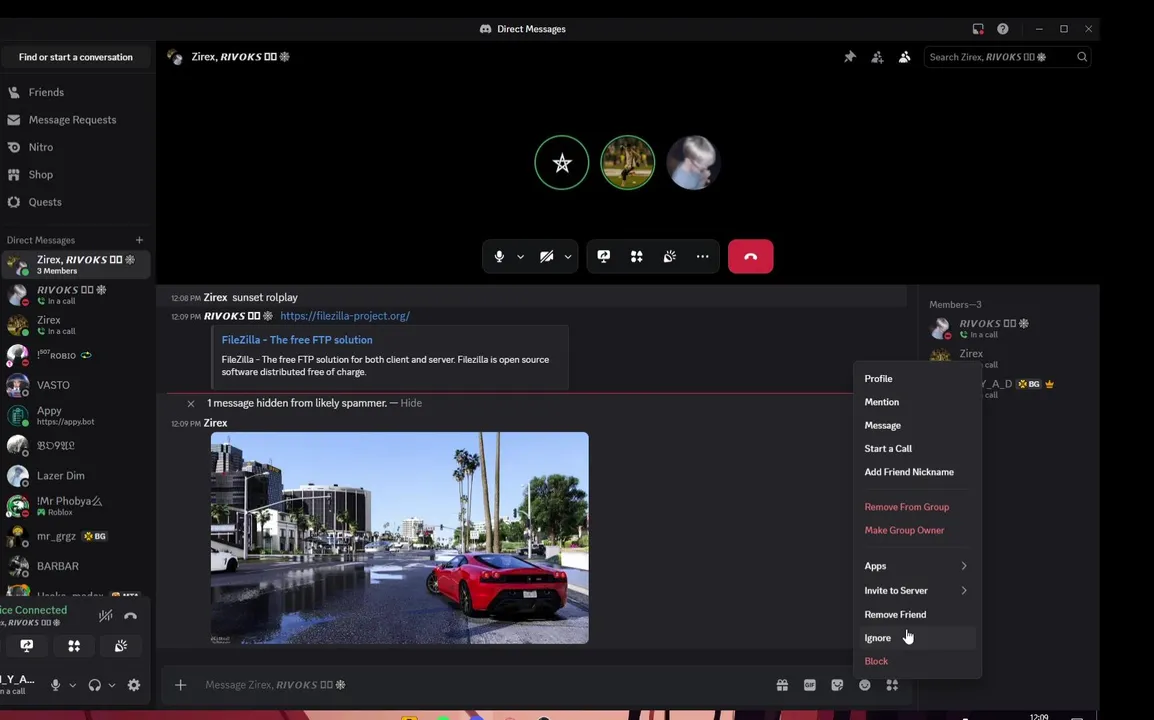Open the filezilla-project.org link
1154x720 pixels.
click(345, 316)
